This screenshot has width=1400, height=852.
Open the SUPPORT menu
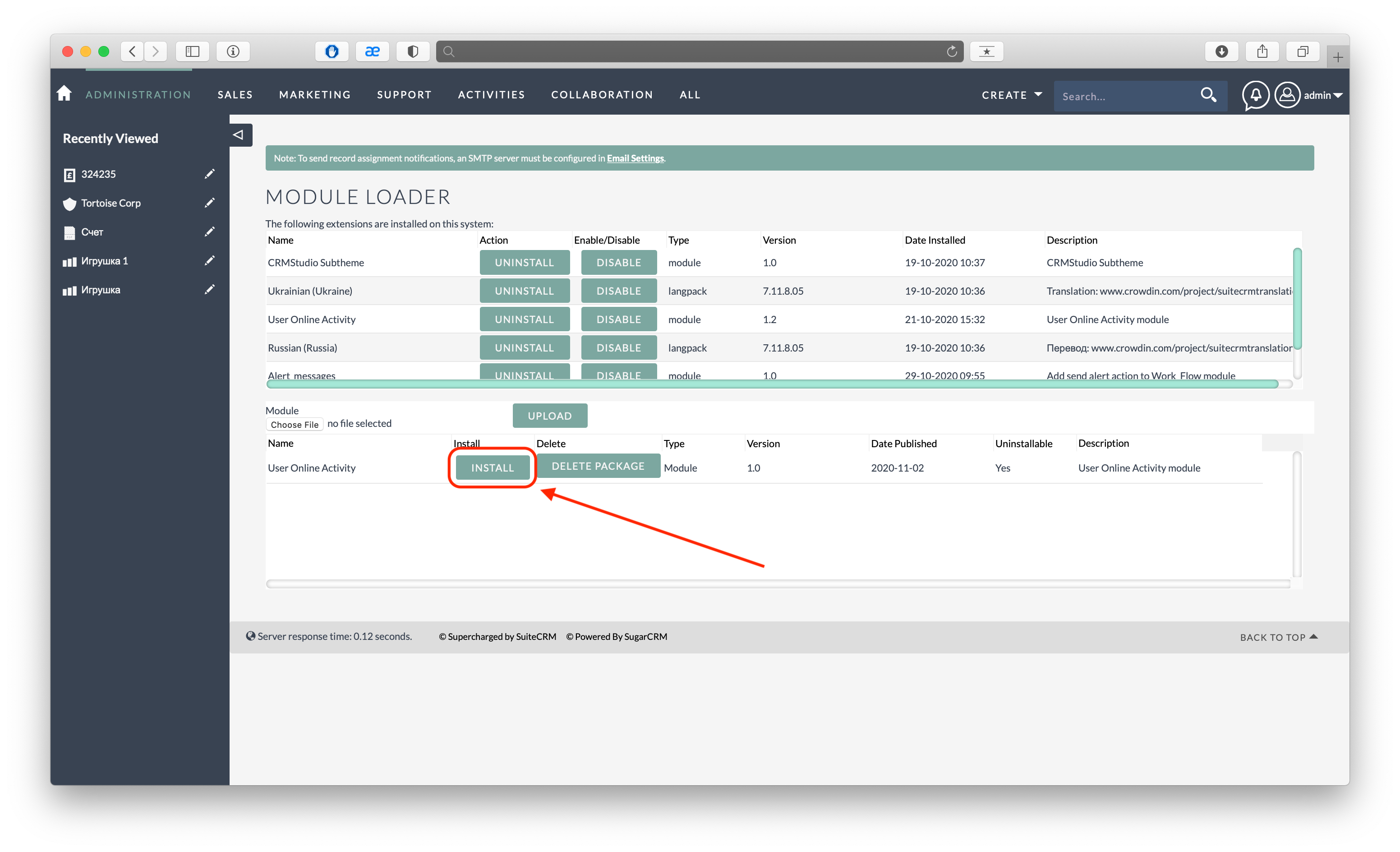pos(404,94)
